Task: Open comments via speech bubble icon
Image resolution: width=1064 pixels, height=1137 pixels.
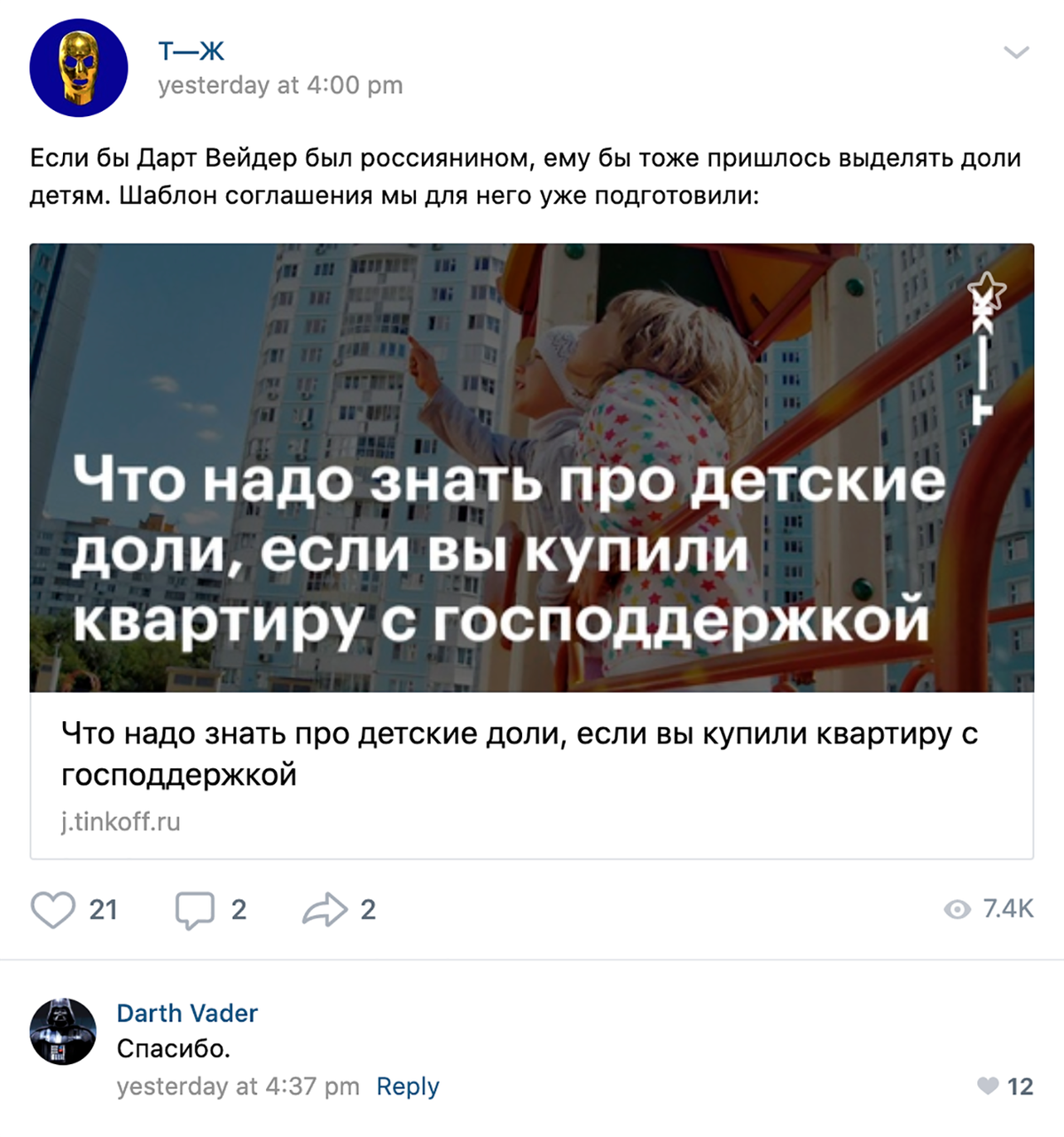Action: pyautogui.click(x=195, y=910)
